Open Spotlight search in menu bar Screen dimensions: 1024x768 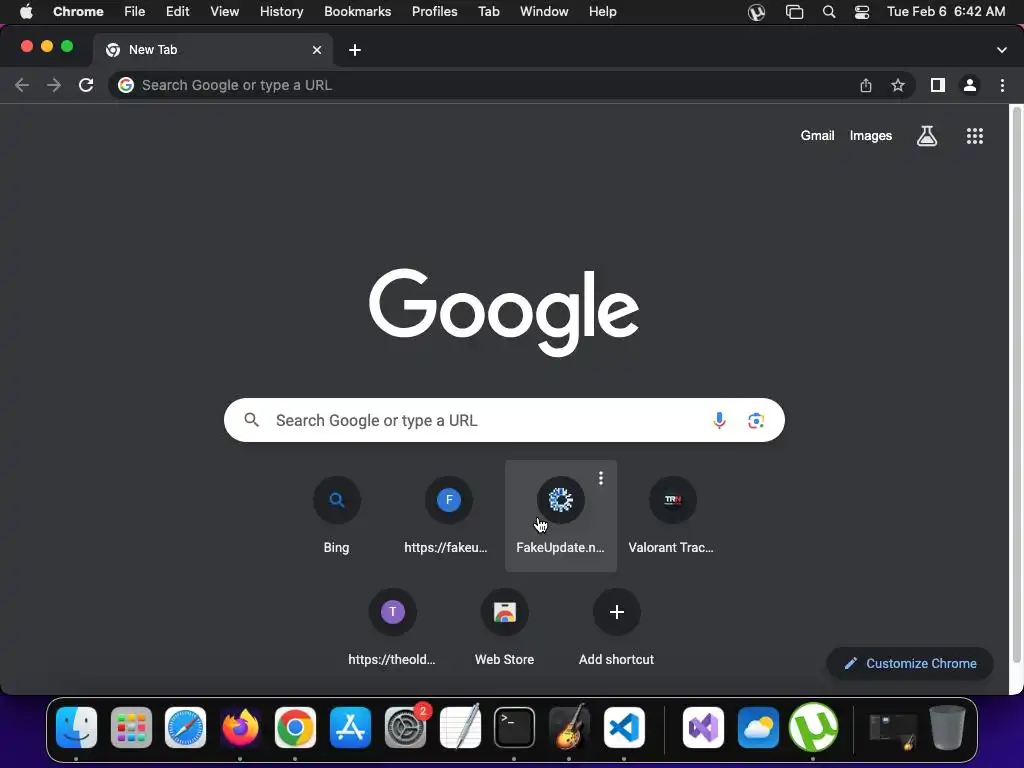tap(829, 12)
